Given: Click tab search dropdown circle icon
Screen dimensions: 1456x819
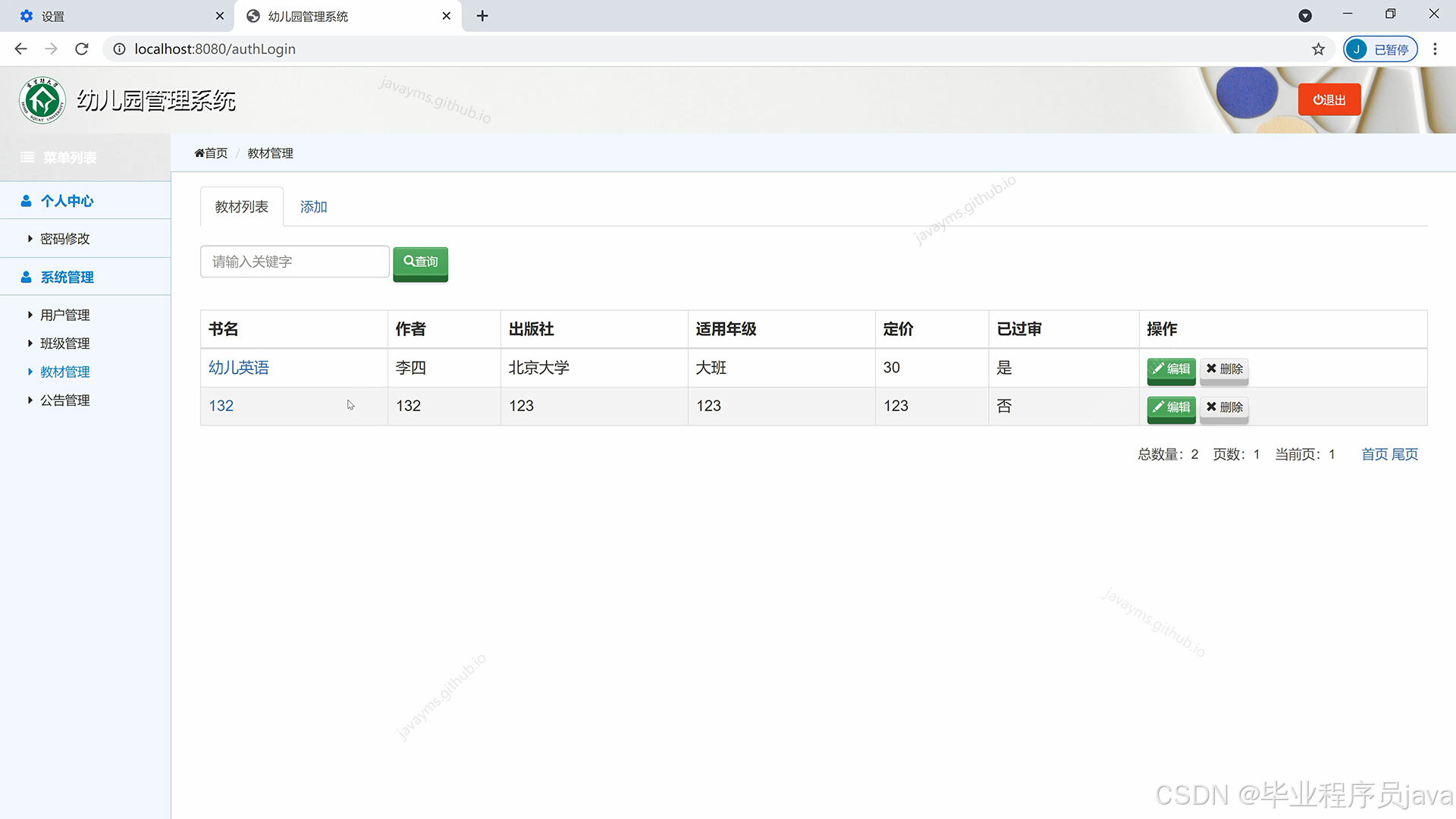Looking at the screenshot, I should (x=1305, y=16).
